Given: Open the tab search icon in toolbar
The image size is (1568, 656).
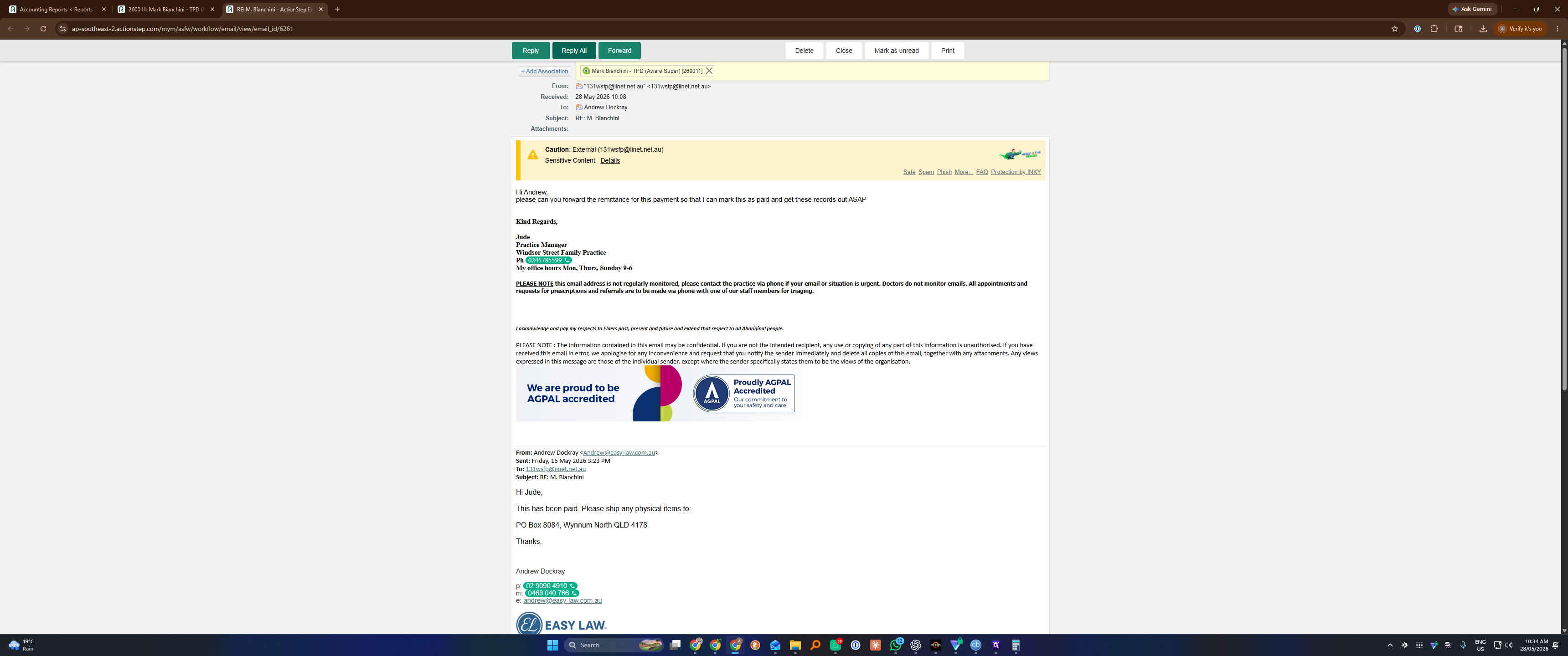Looking at the screenshot, I should click(1459, 29).
